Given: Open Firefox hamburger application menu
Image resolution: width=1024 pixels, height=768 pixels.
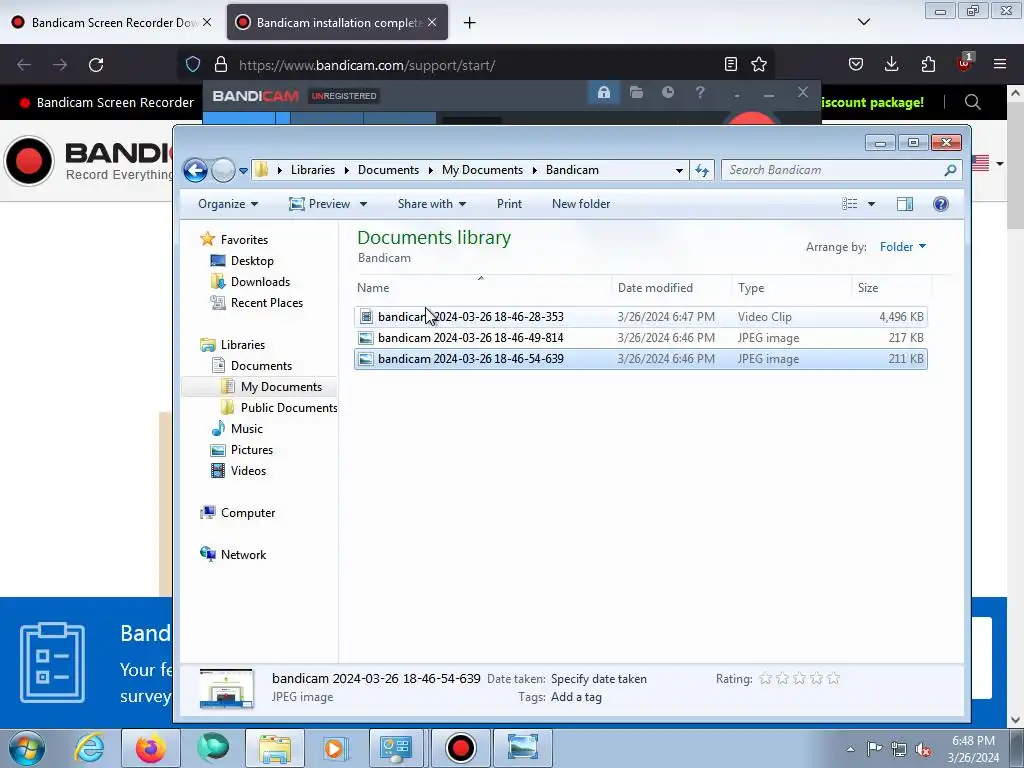Looking at the screenshot, I should pos(999,64).
